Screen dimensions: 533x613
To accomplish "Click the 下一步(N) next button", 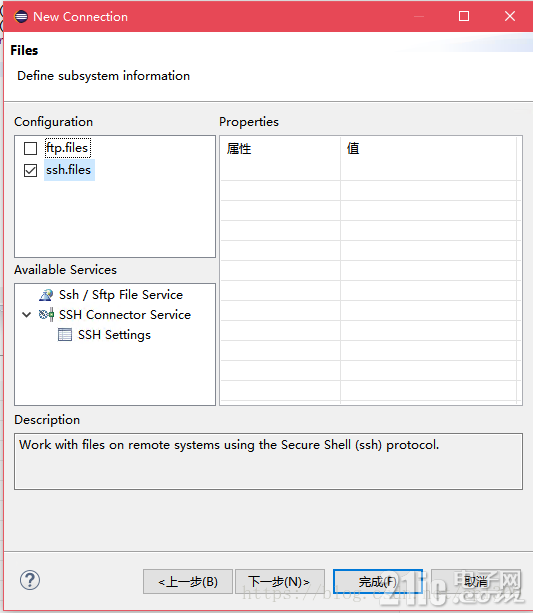I will pos(280,582).
